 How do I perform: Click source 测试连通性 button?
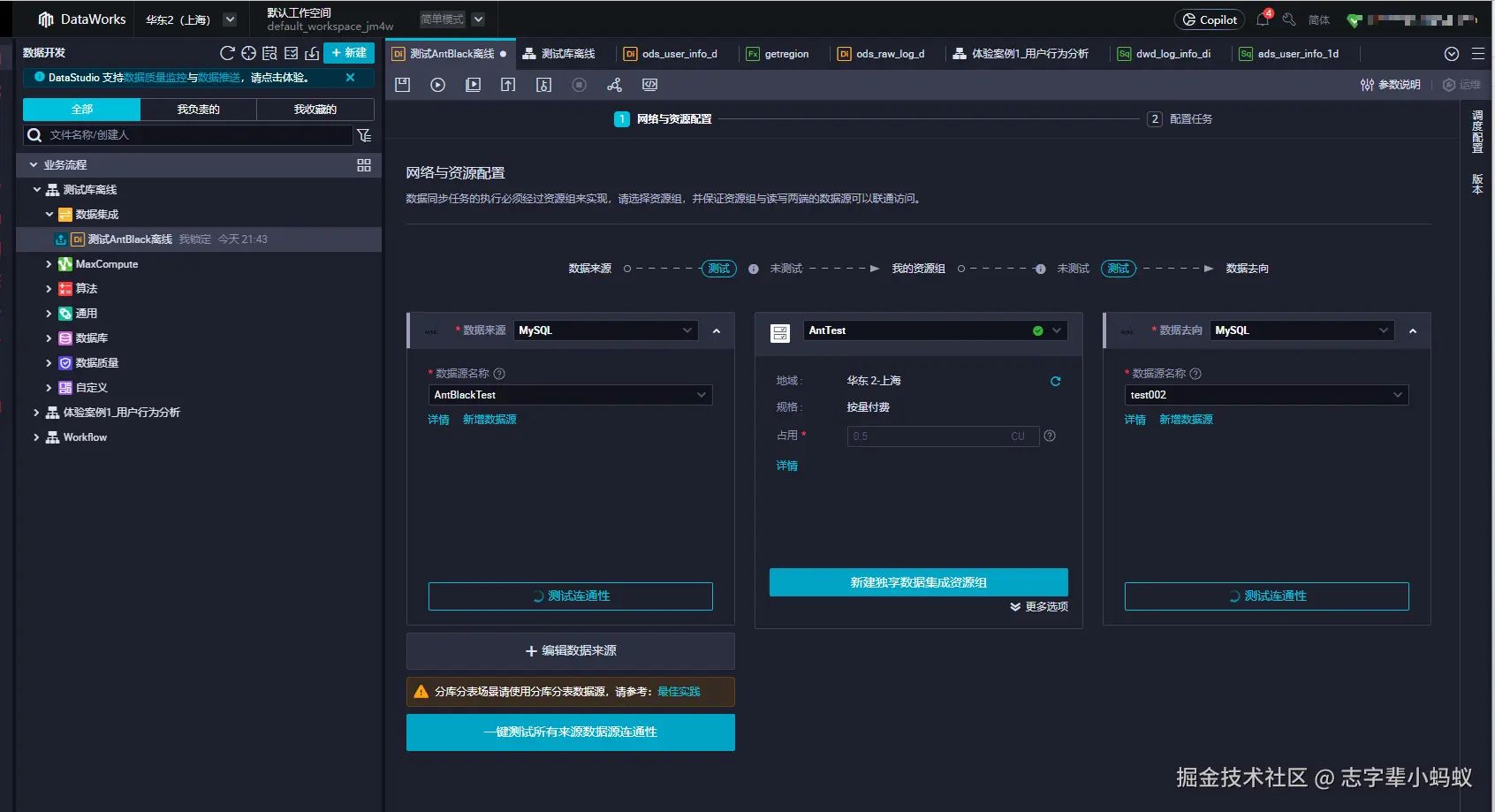coord(571,596)
